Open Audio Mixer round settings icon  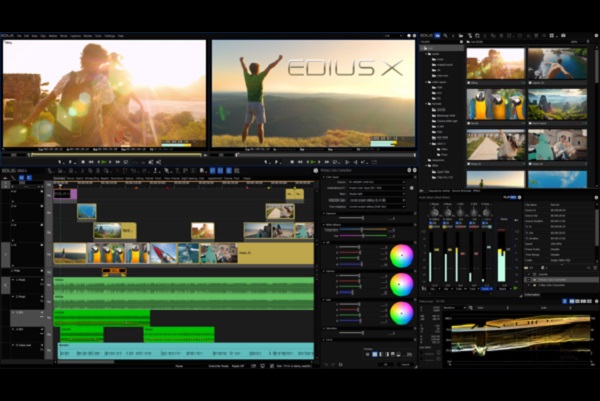(520, 197)
